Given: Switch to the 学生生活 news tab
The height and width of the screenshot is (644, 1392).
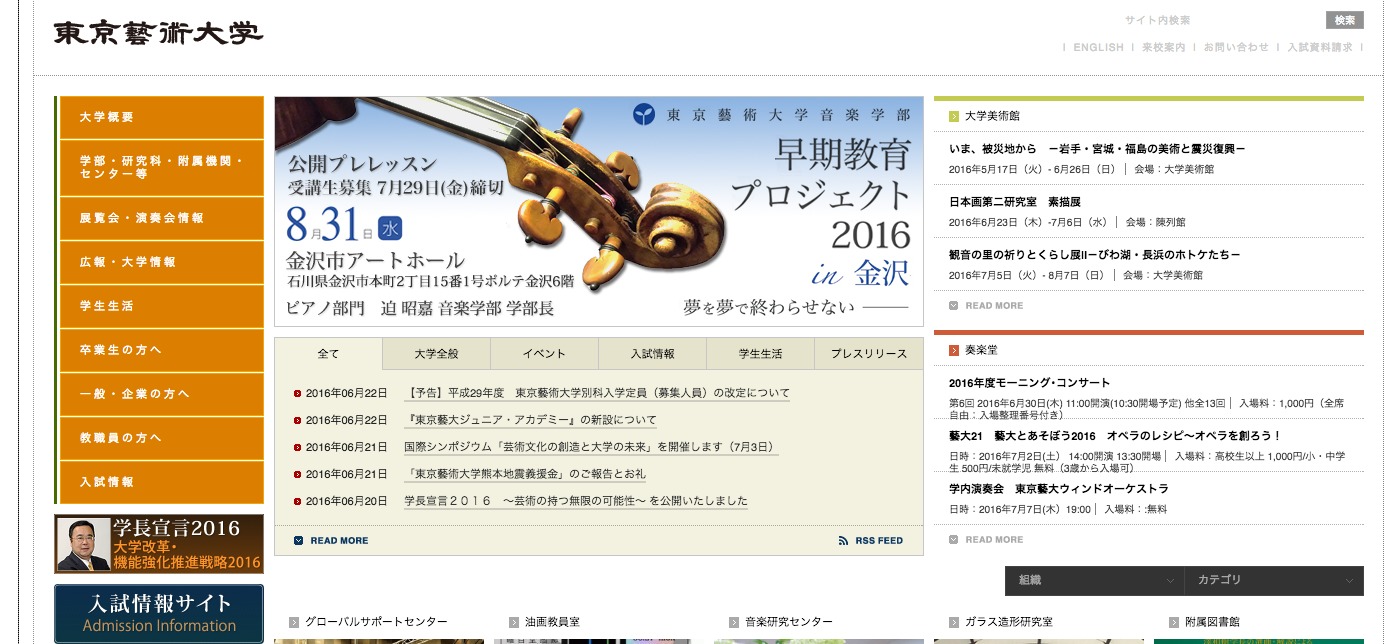Looking at the screenshot, I should click(x=760, y=354).
